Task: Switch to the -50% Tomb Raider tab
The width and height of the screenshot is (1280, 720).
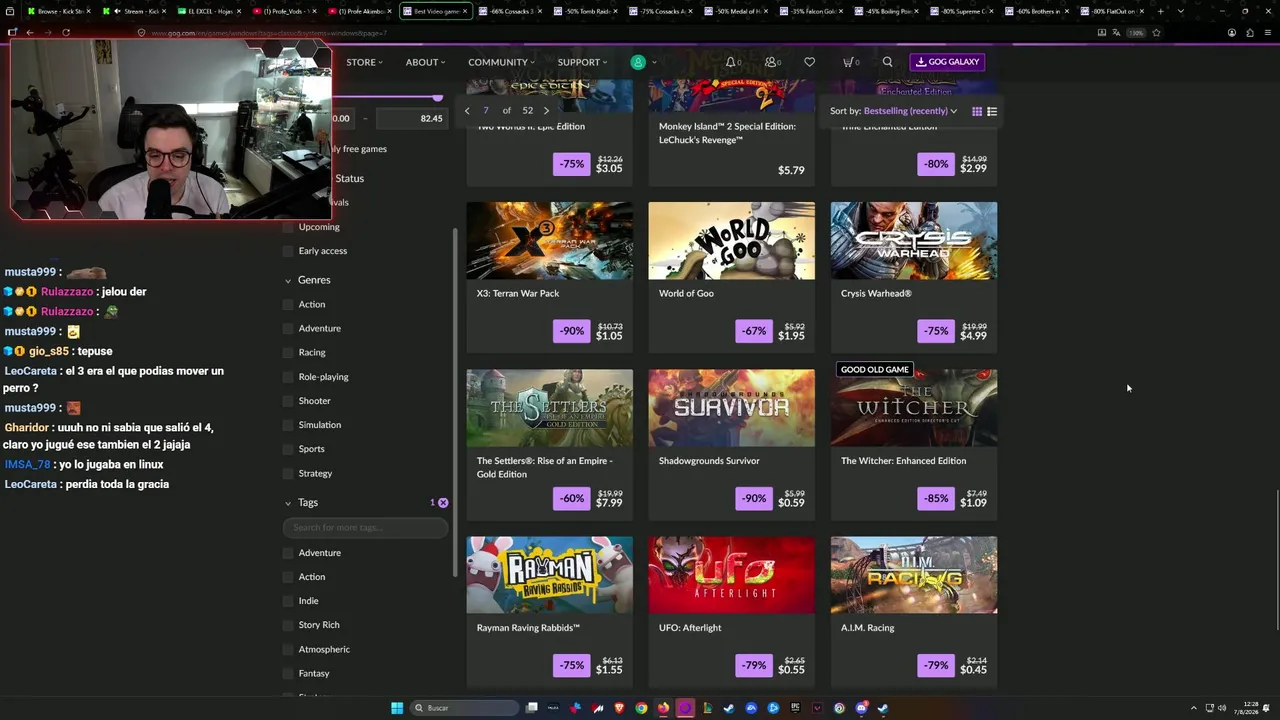Action: point(585,11)
